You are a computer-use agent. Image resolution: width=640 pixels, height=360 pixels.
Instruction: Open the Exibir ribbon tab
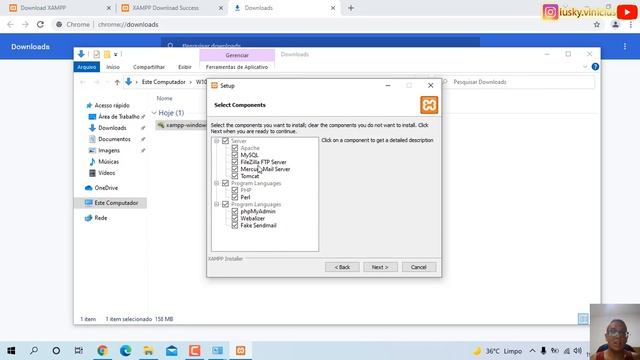coord(184,67)
